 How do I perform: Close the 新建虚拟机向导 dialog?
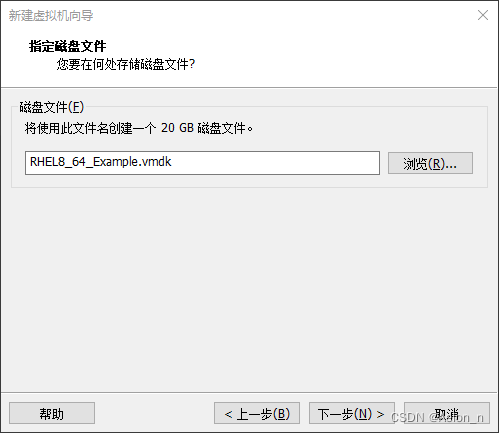[483, 15]
